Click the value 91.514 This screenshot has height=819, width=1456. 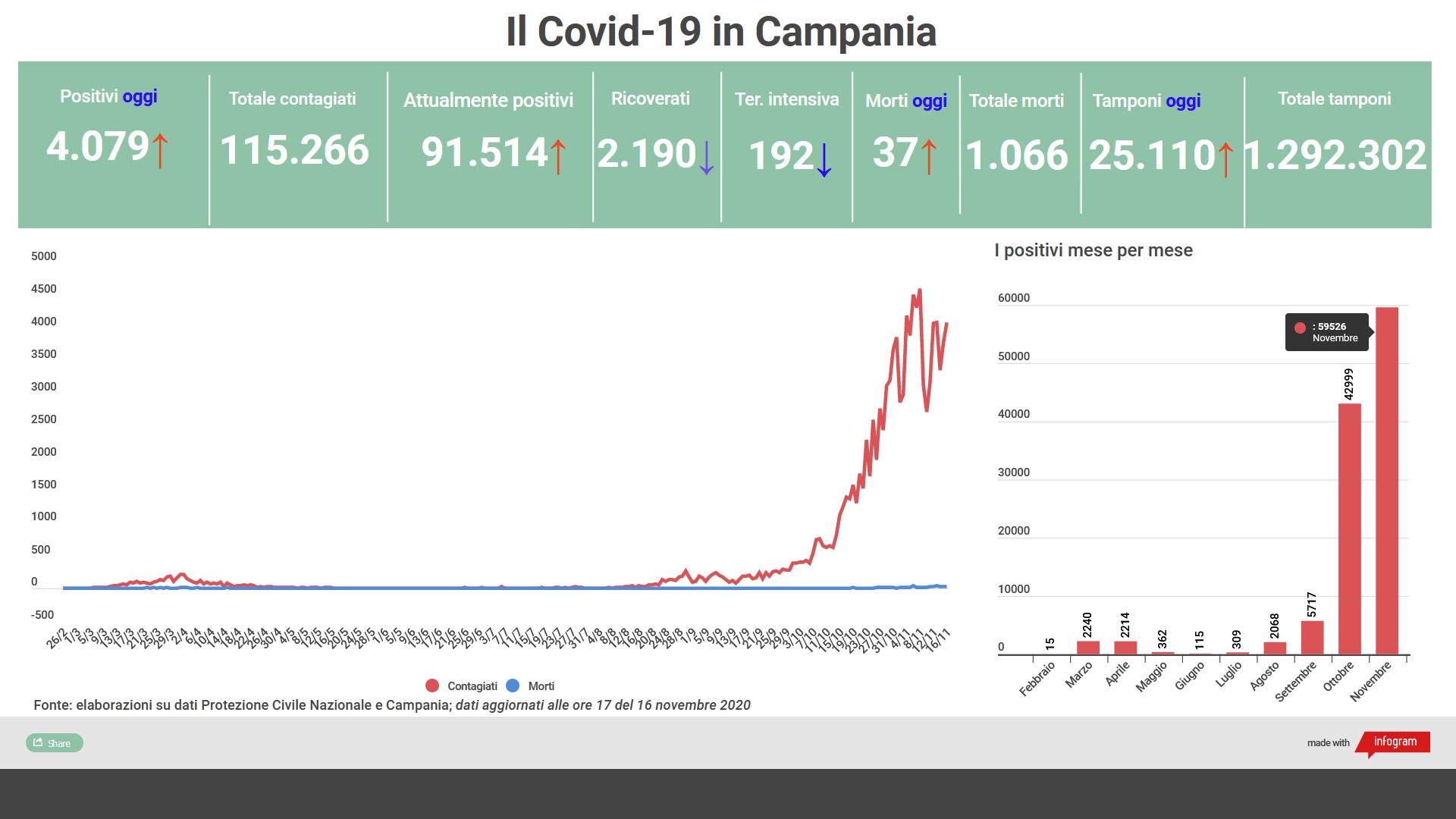[x=485, y=152]
